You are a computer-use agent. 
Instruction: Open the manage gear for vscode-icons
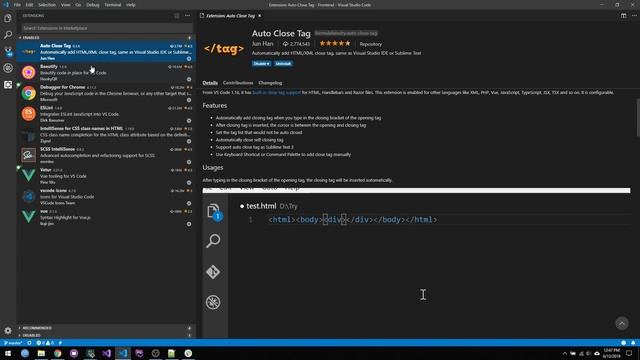(x=189, y=203)
